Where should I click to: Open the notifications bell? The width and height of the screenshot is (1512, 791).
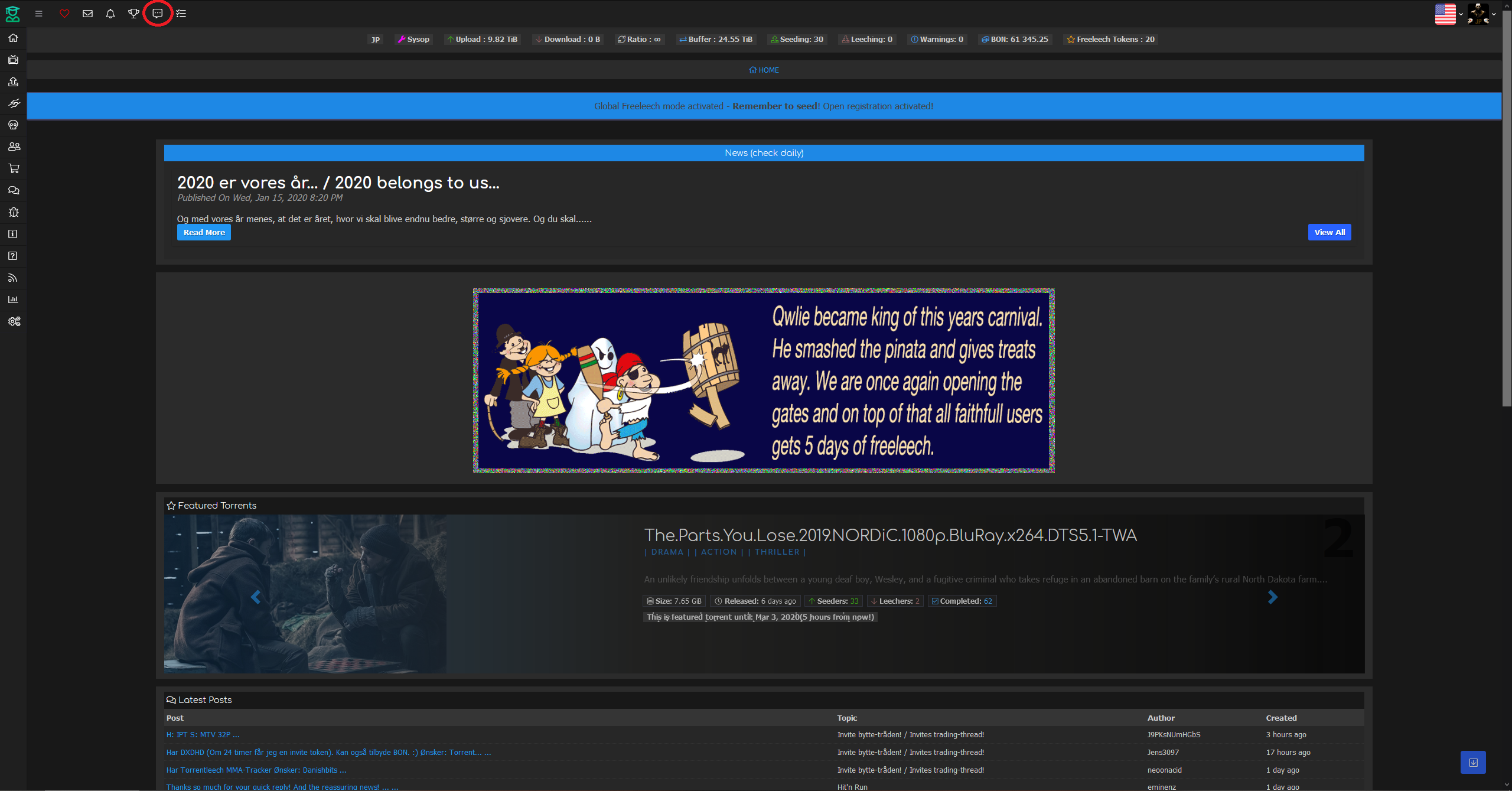click(x=110, y=14)
